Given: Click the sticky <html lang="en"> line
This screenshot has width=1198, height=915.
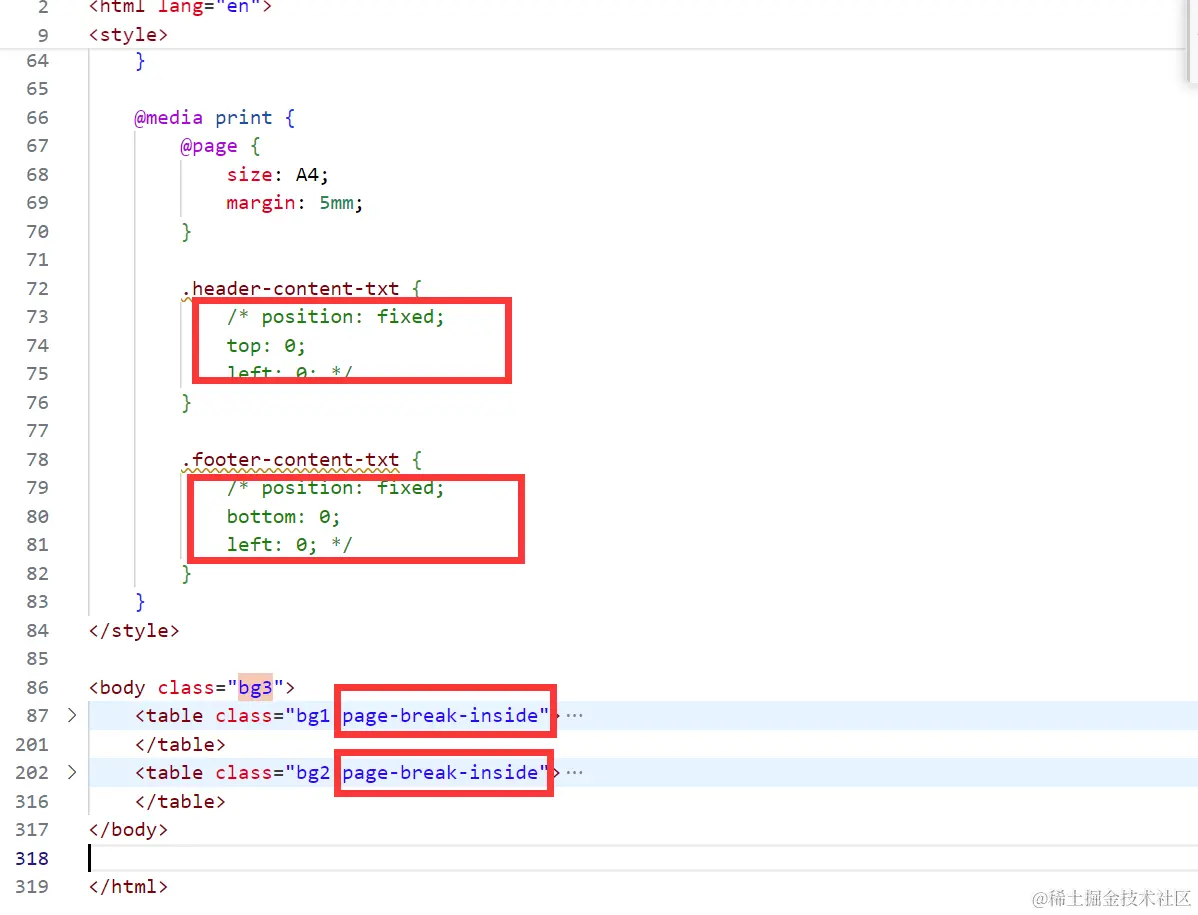Looking at the screenshot, I should click(180, 7).
